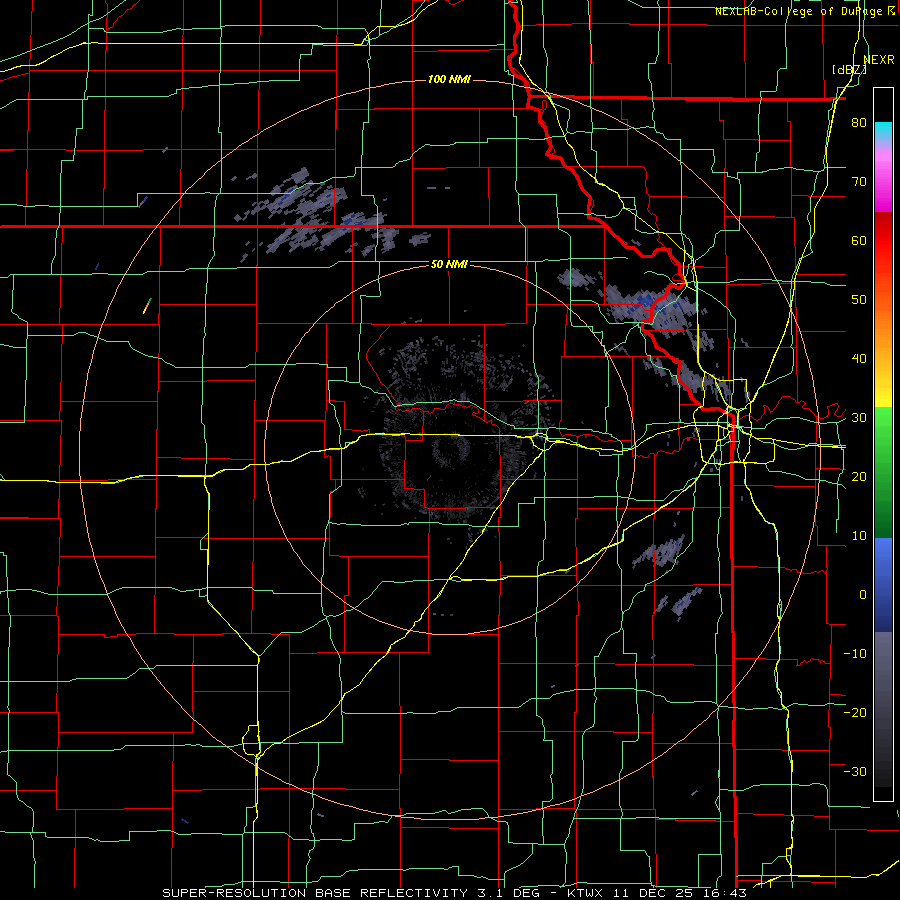Click the 70 value on the dBZ scale

point(859,182)
